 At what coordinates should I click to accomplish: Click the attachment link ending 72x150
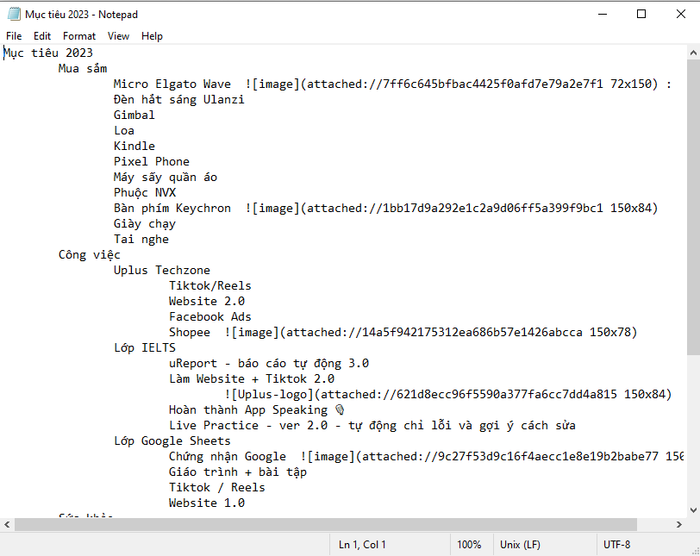tap(451, 84)
